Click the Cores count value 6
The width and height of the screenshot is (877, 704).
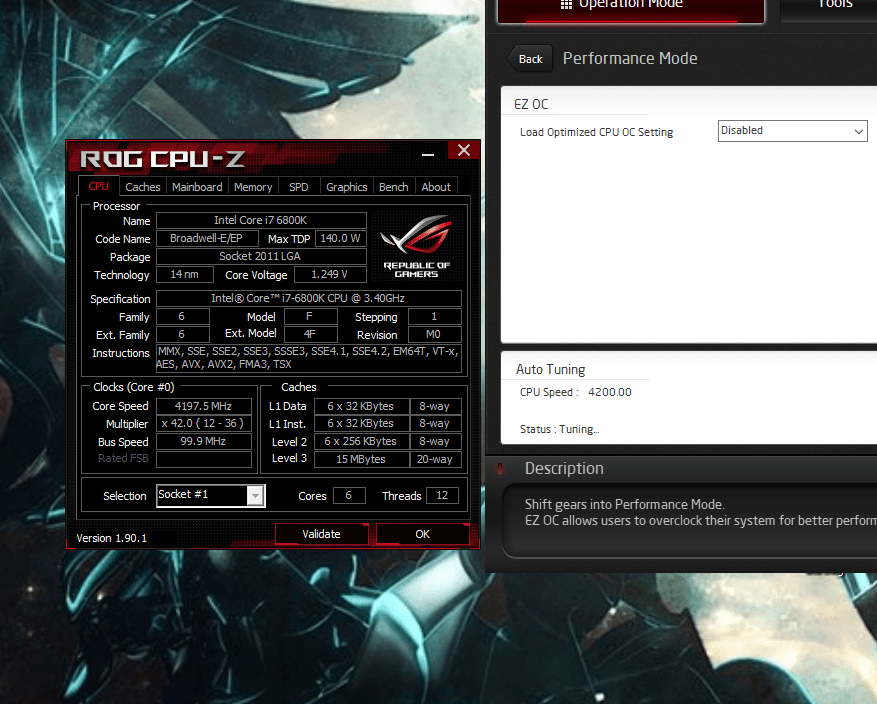pos(349,495)
